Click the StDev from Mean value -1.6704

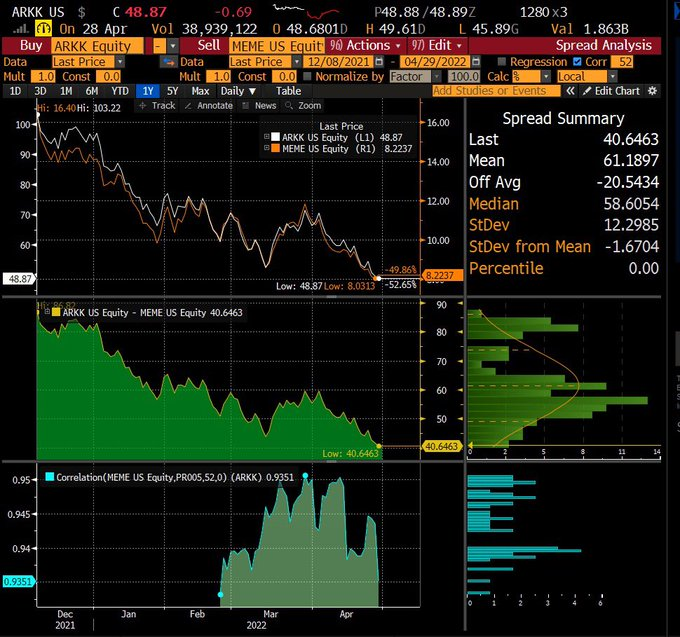click(x=631, y=246)
